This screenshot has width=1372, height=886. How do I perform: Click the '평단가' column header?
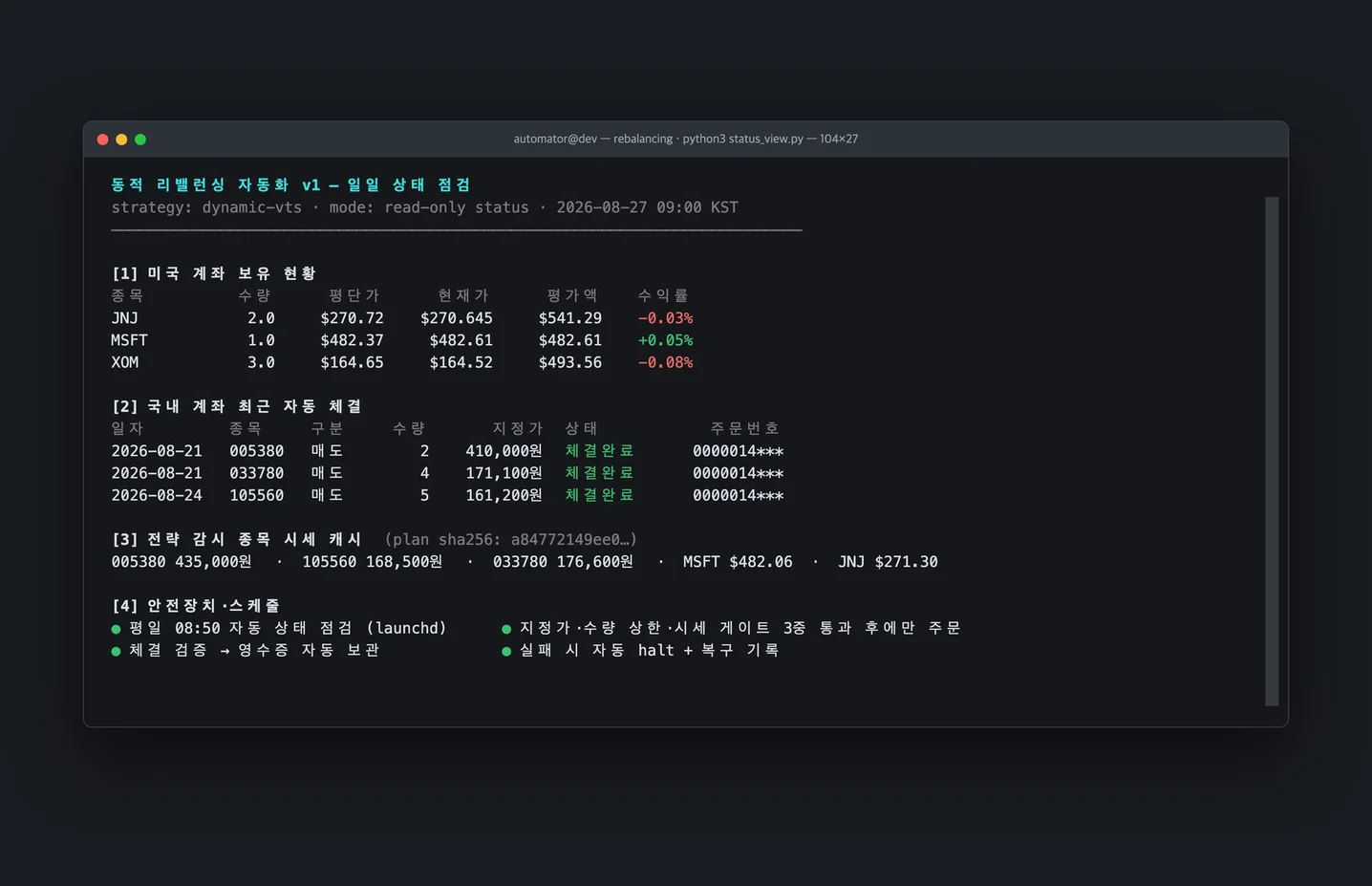tap(354, 295)
